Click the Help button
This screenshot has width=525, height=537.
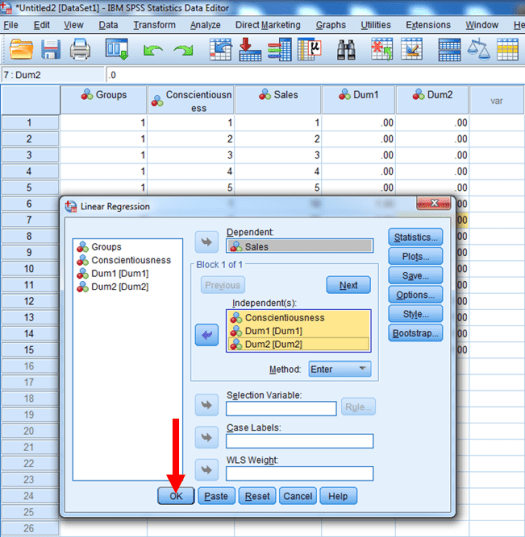tap(338, 496)
